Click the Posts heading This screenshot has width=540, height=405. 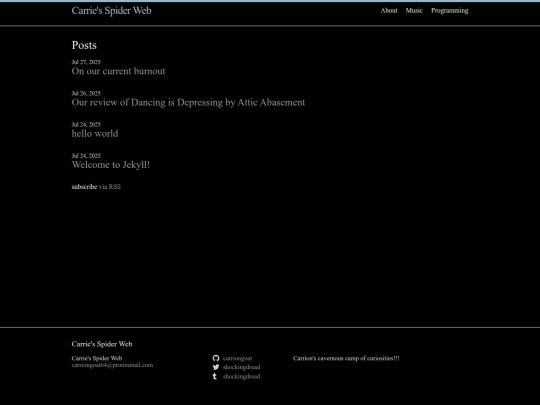(84, 45)
